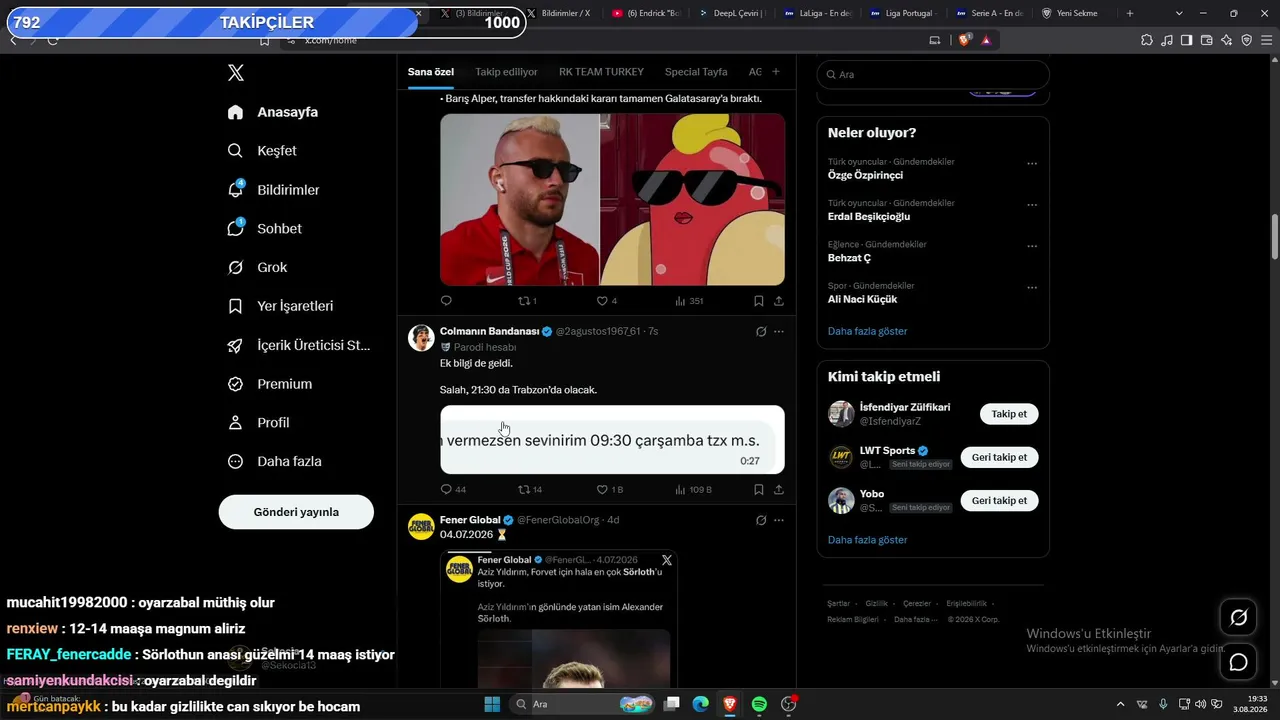Ask Grok about the Fener Global post
This screenshot has width=1280, height=720.
(761, 520)
